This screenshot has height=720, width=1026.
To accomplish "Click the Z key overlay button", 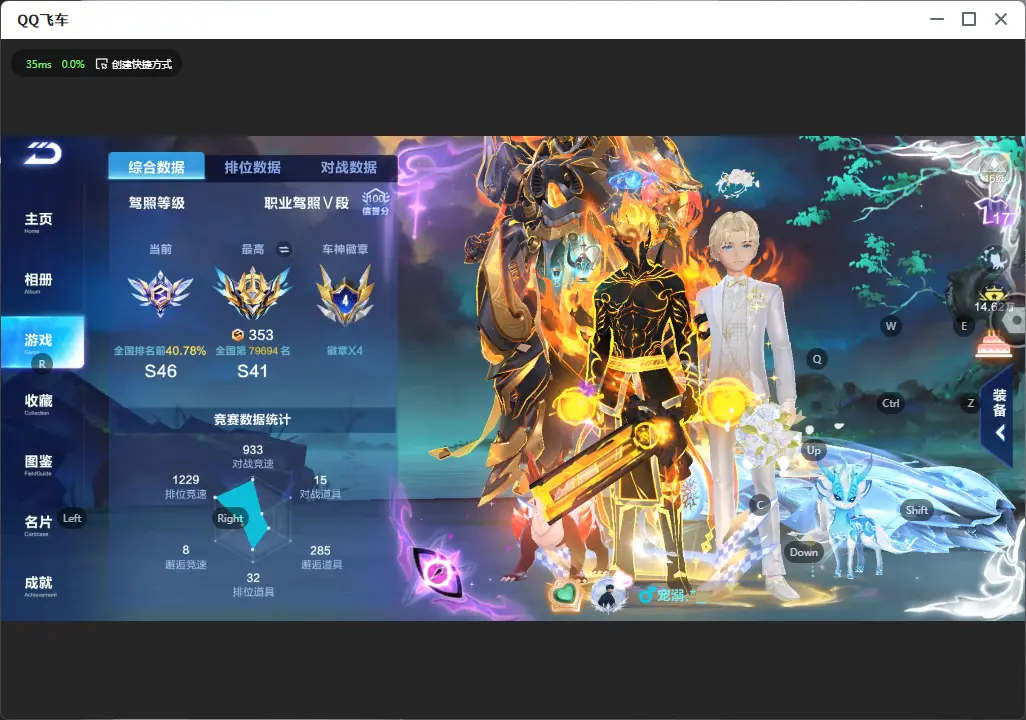I will point(970,403).
